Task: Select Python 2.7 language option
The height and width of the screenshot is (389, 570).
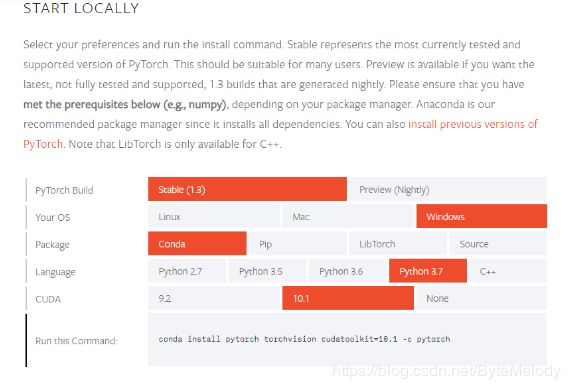Action: (x=187, y=271)
